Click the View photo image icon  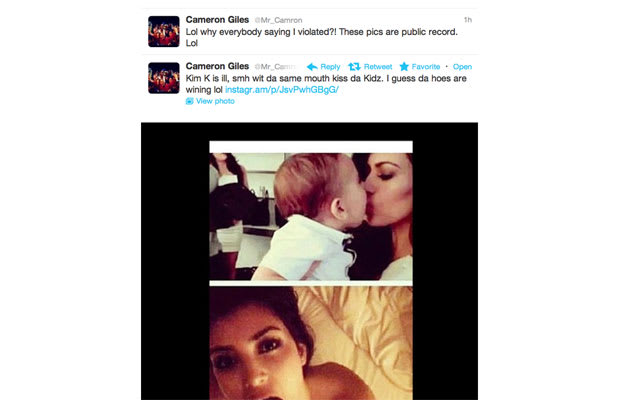189,101
